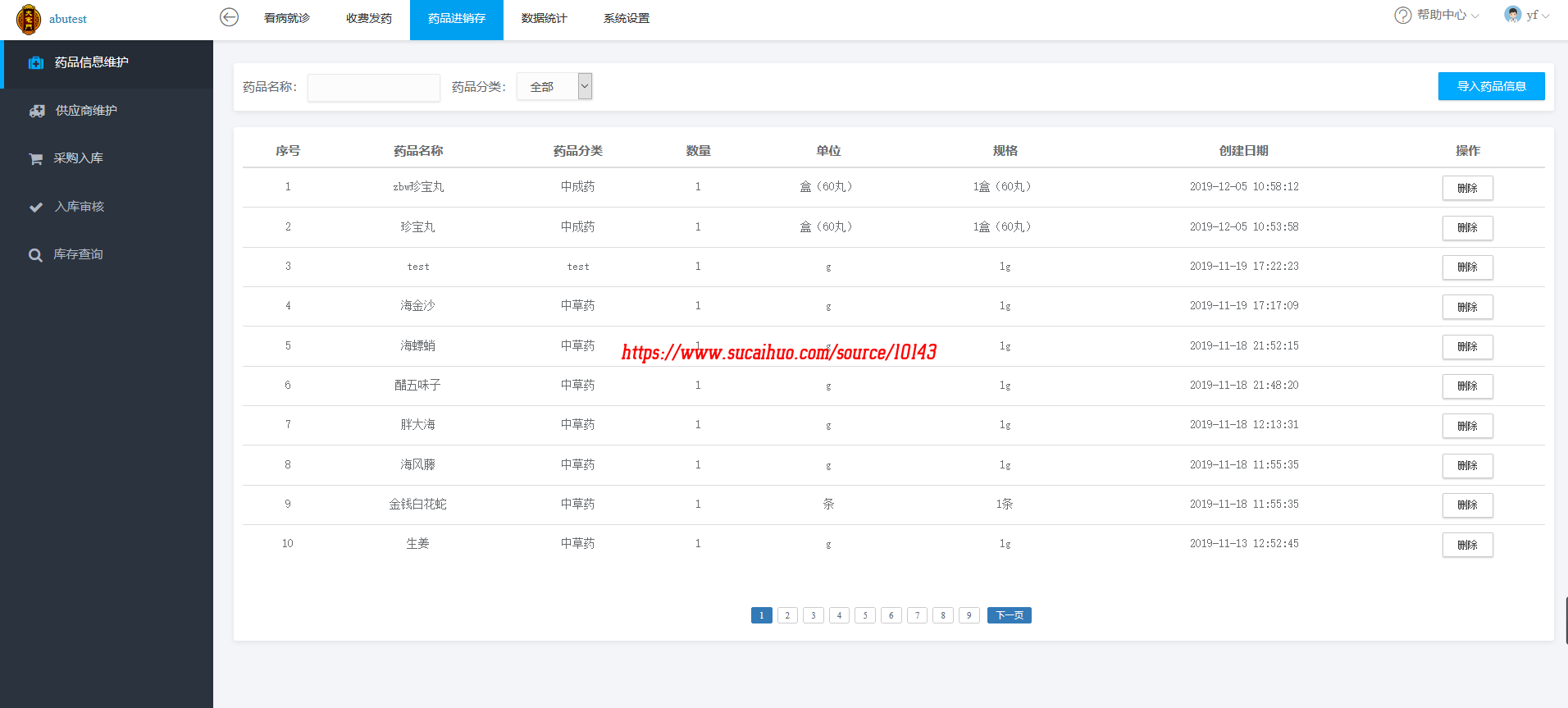Expand the yf user menu chevron
The height and width of the screenshot is (708, 1568).
coord(1546,16)
